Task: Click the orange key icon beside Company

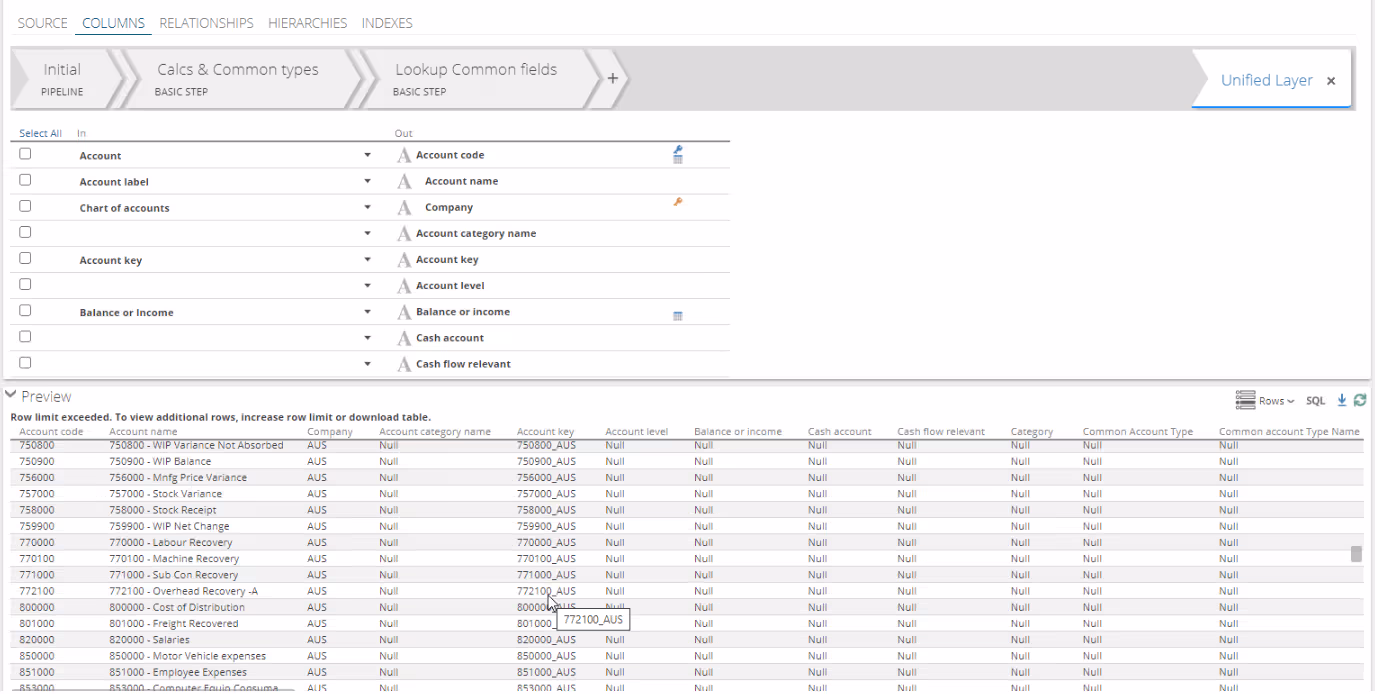Action: pyautogui.click(x=678, y=202)
